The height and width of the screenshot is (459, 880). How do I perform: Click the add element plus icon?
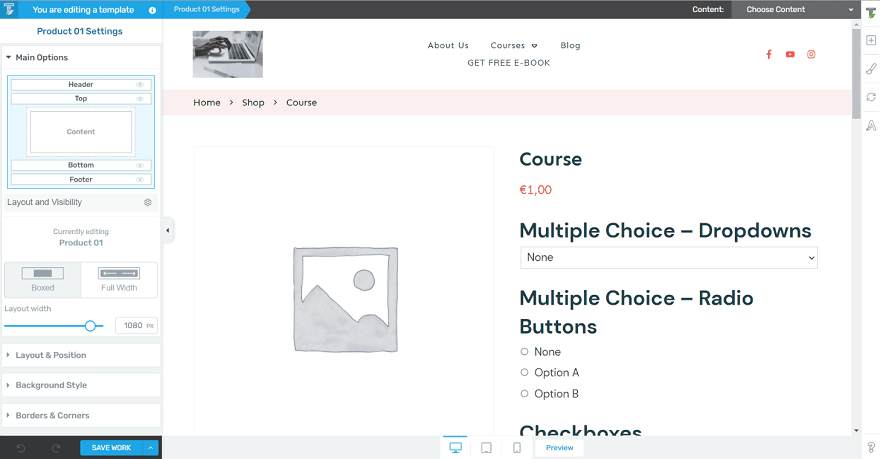(871, 40)
